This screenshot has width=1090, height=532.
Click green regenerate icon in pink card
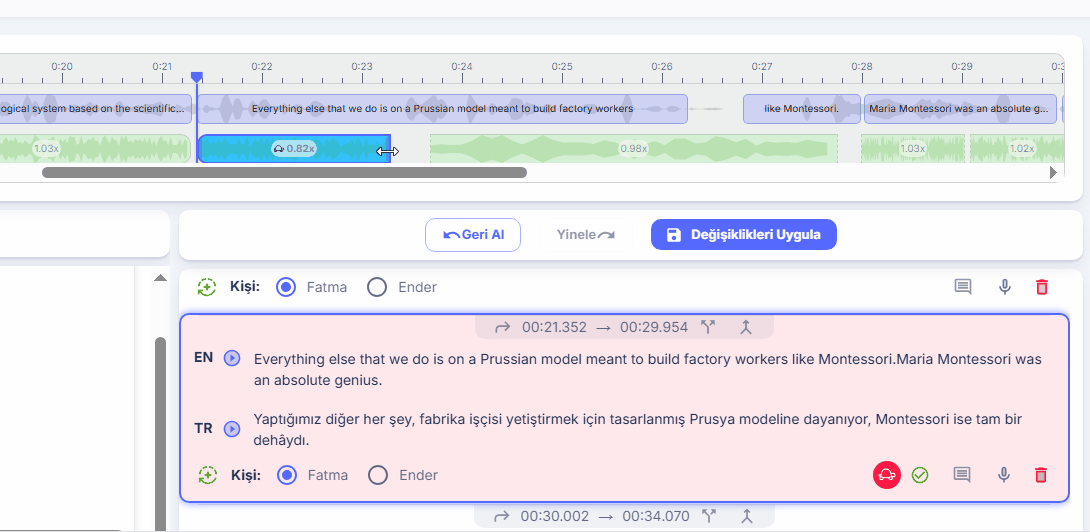pos(207,475)
